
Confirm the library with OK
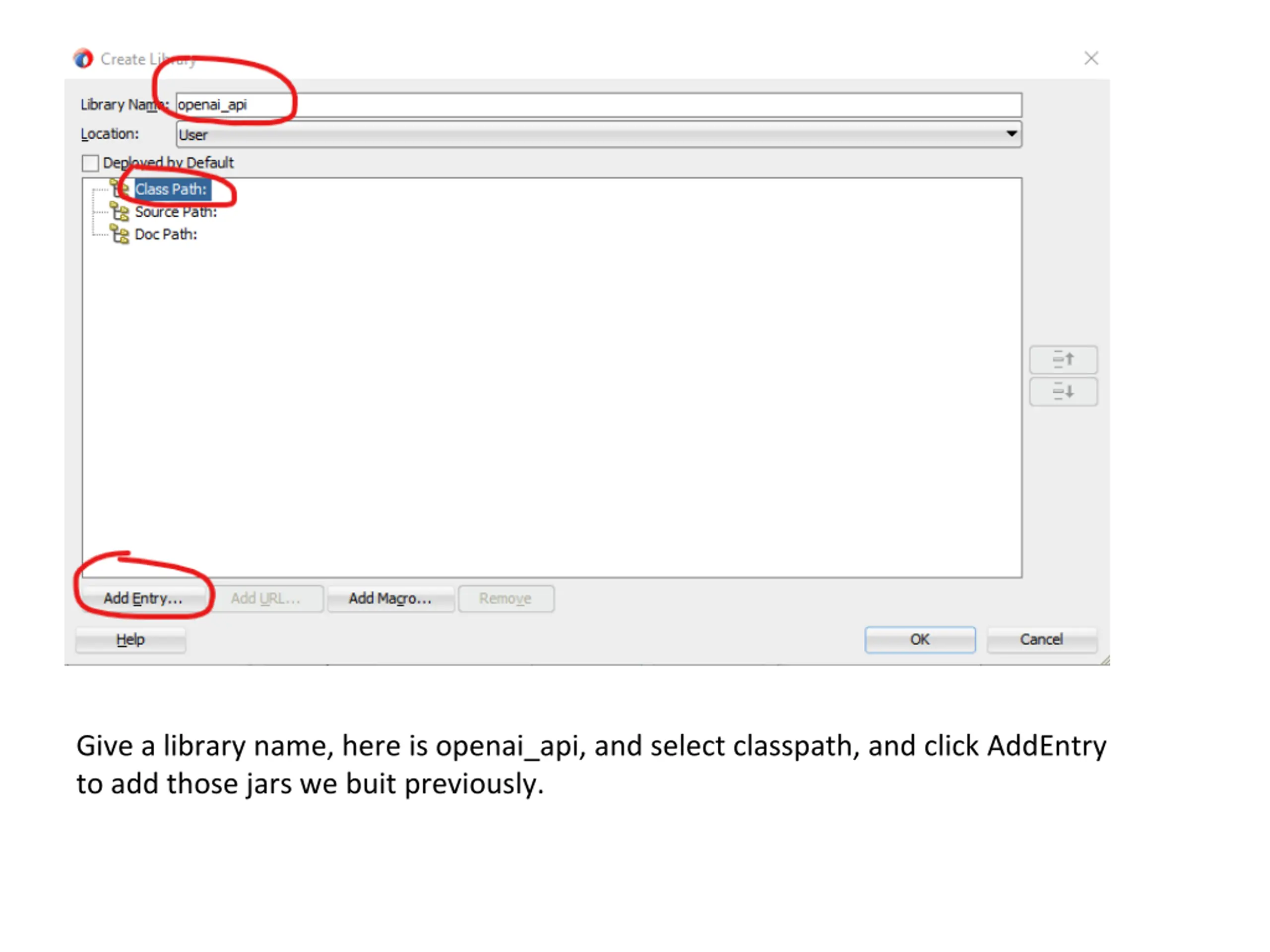click(919, 639)
